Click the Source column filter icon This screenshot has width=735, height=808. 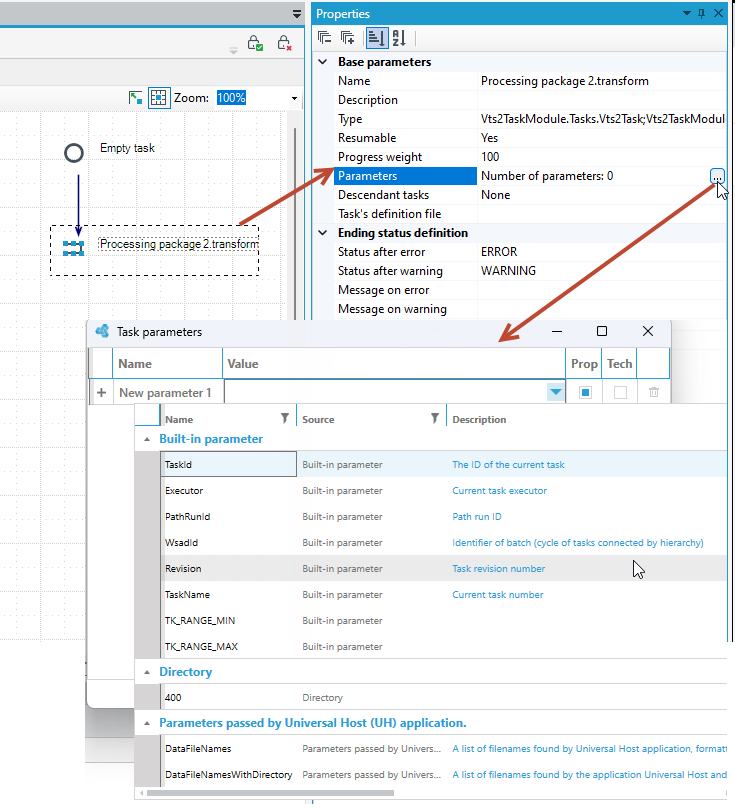(x=435, y=418)
